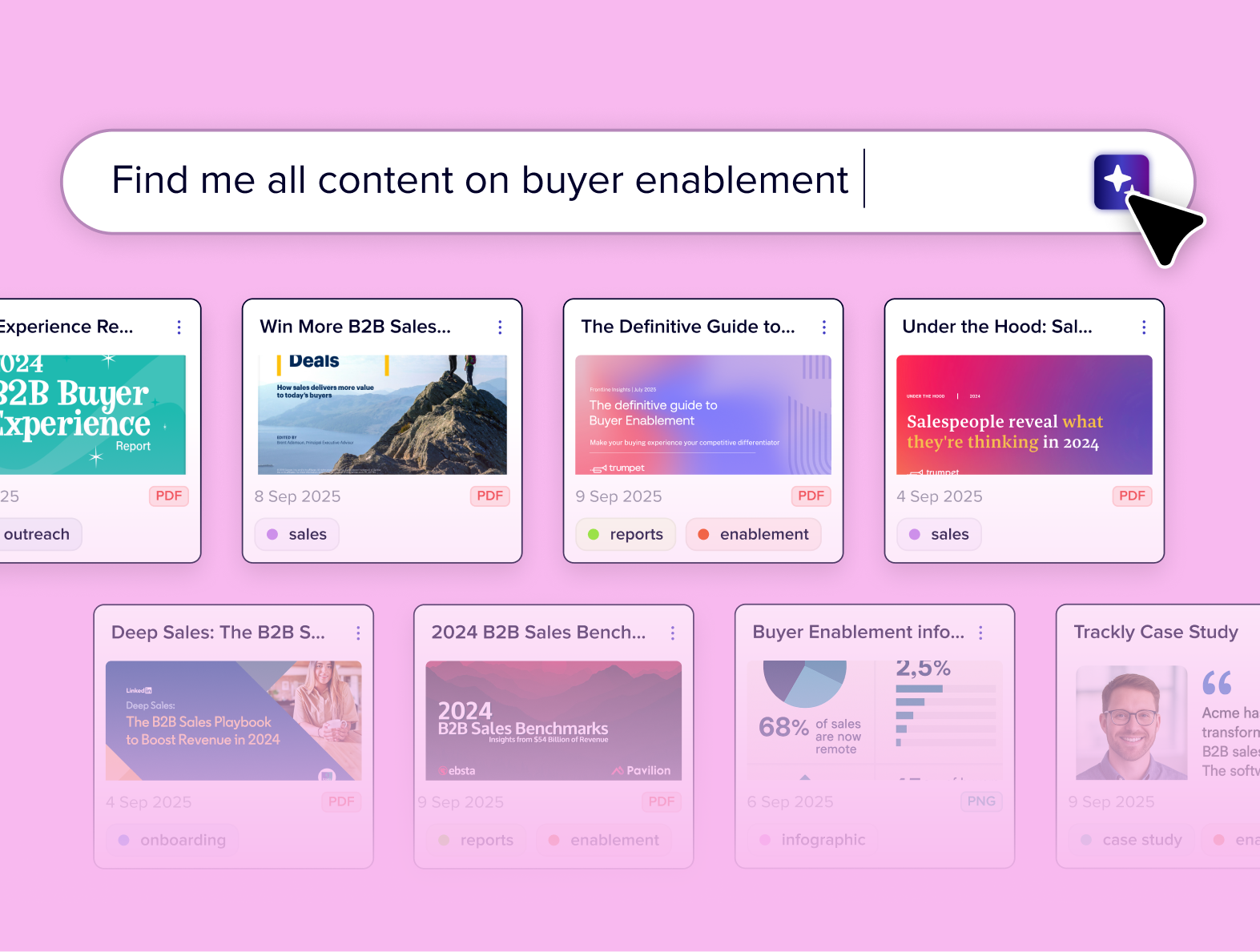1260x952 pixels.
Task: Open options menu for Deep Sales card
Action: 358,633
